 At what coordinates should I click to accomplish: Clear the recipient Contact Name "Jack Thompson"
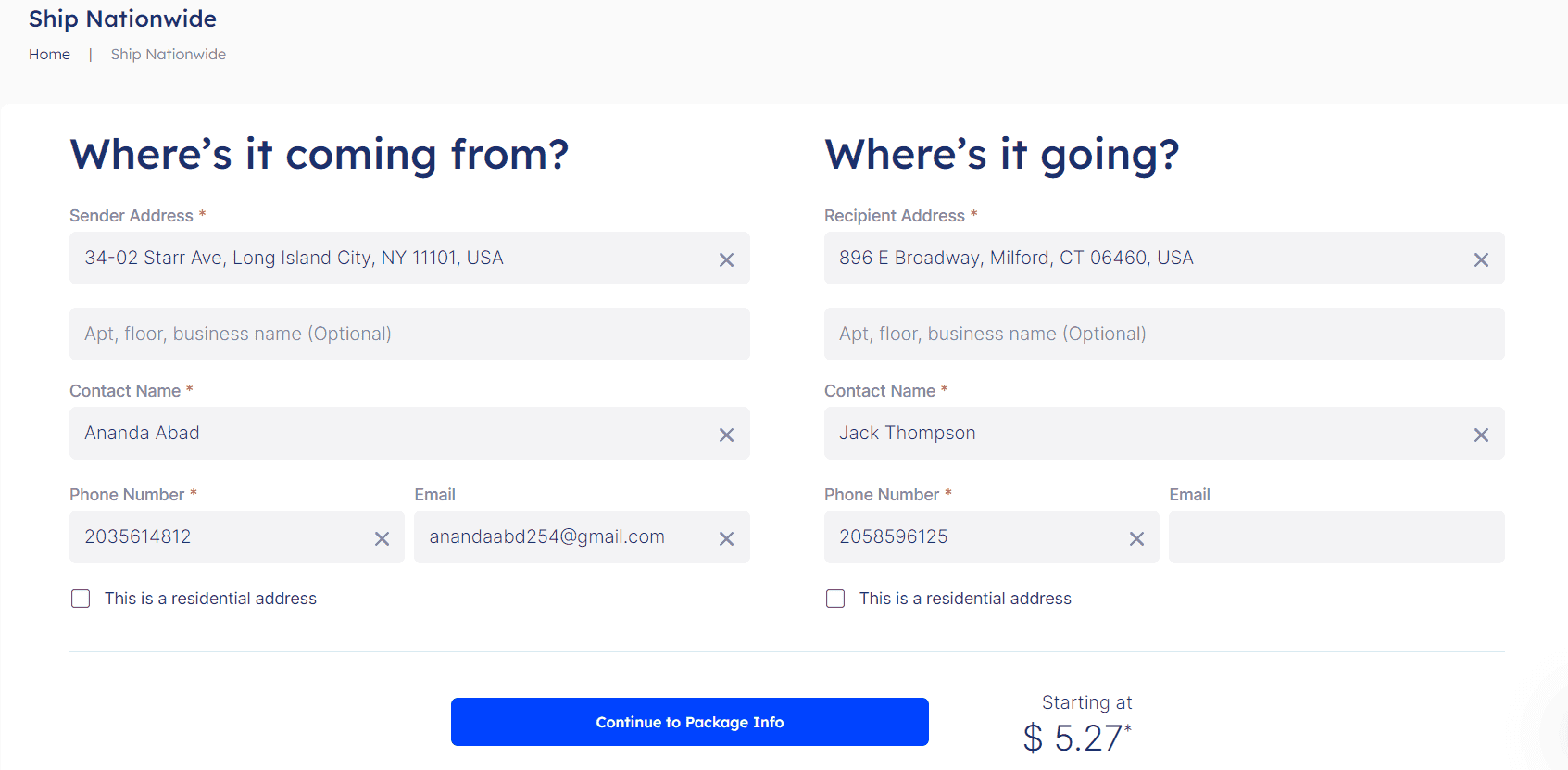pos(1481,434)
